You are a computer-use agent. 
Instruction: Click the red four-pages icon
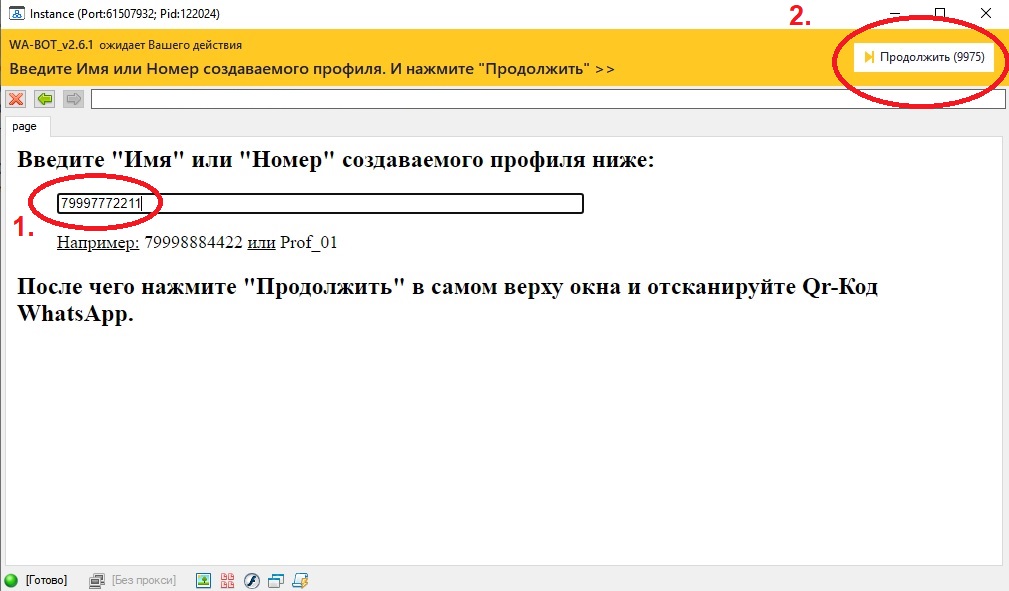(x=227, y=581)
